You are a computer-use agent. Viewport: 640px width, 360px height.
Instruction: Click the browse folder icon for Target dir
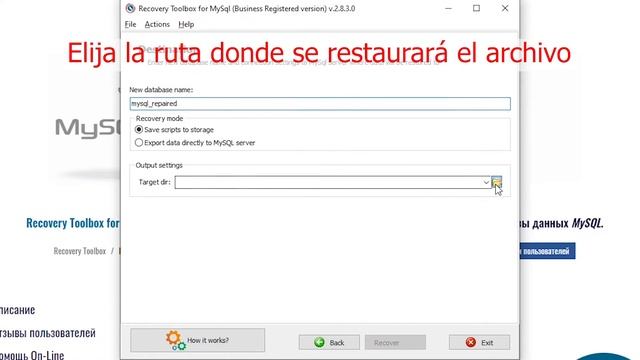pos(496,182)
